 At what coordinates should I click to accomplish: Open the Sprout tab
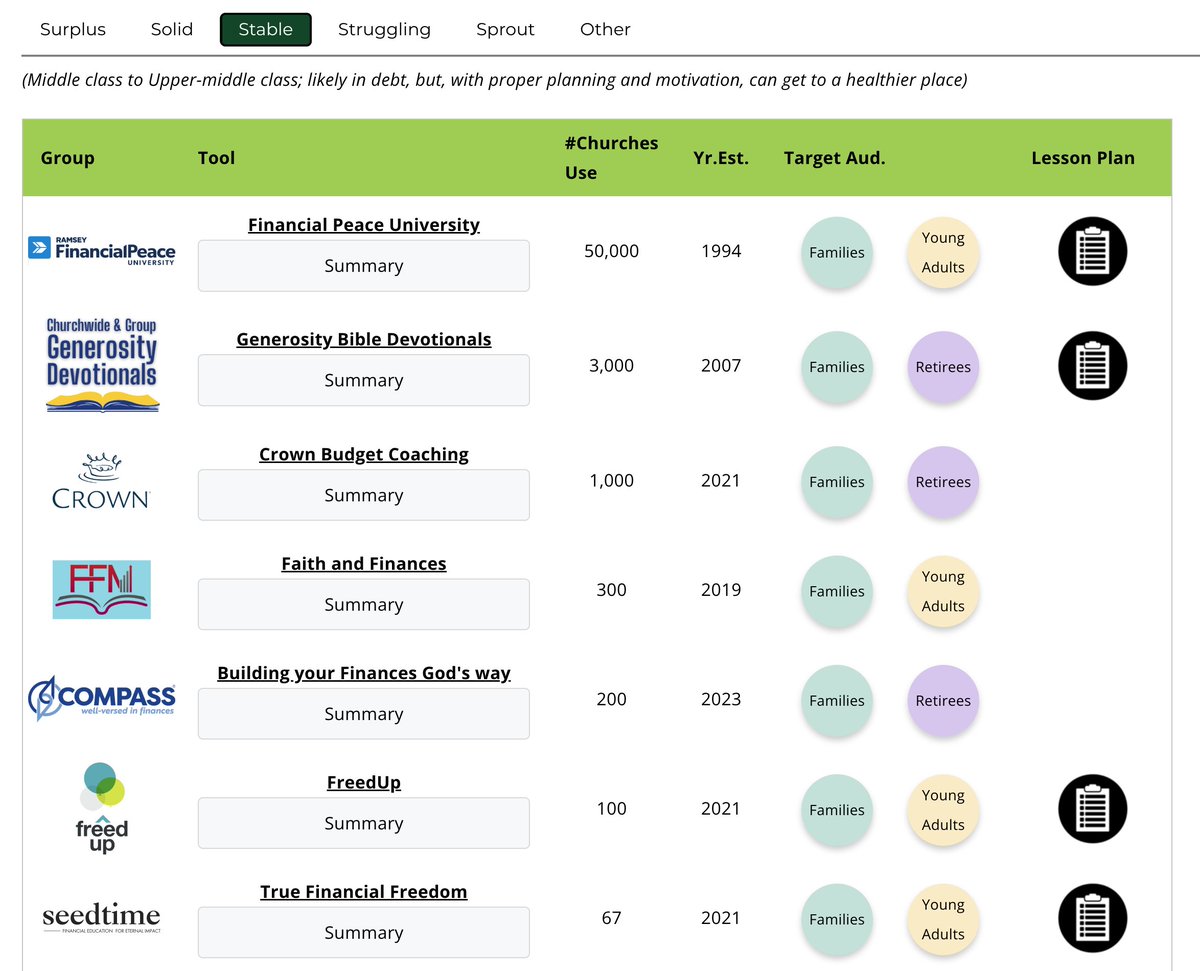tap(505, 29)
